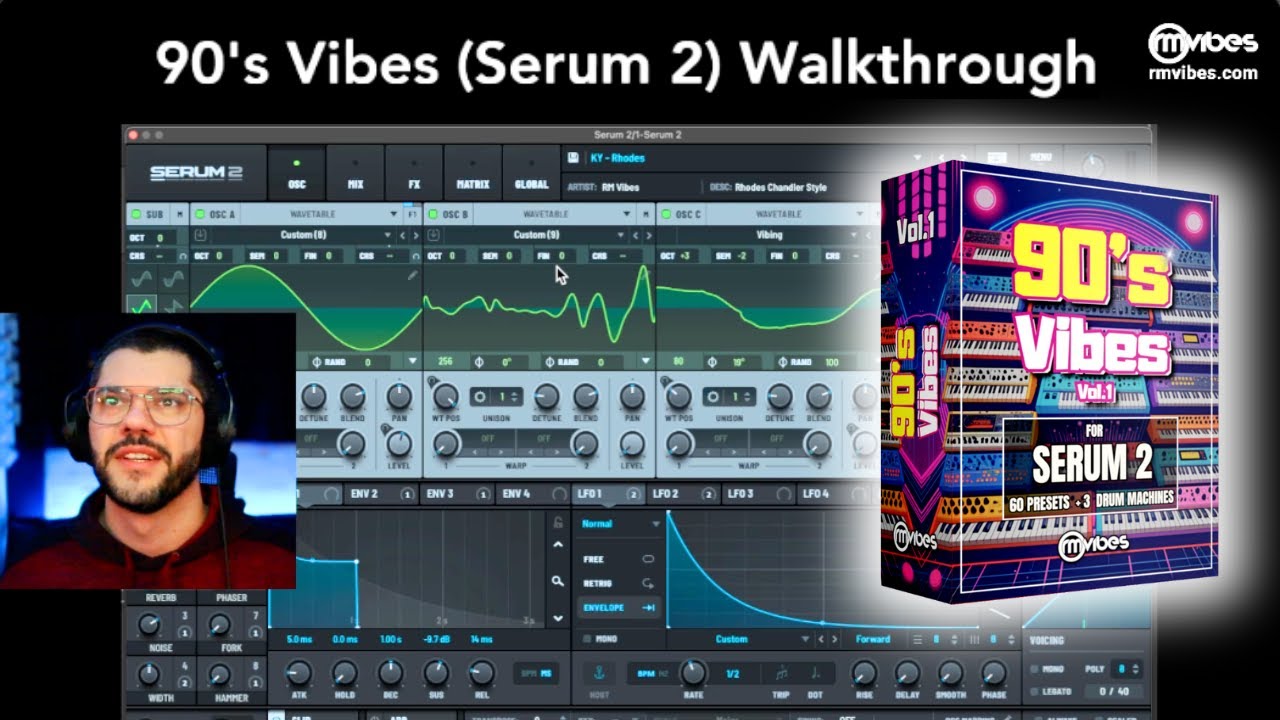The width and height of the screenshot is (1280, 720).
Task: Click the OSC B WT POS knob
Action: (446, 397)
